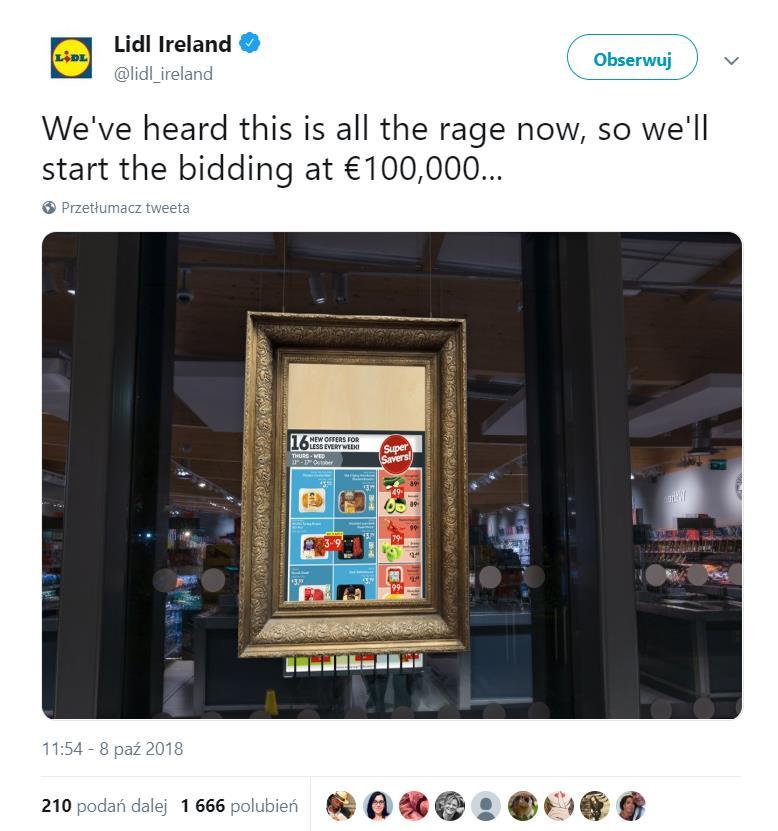Image resolution: width=778 pixels, height=831 pixels.
Task: Open second liker avatar, woman with glasses
Action: pos(377,806)
